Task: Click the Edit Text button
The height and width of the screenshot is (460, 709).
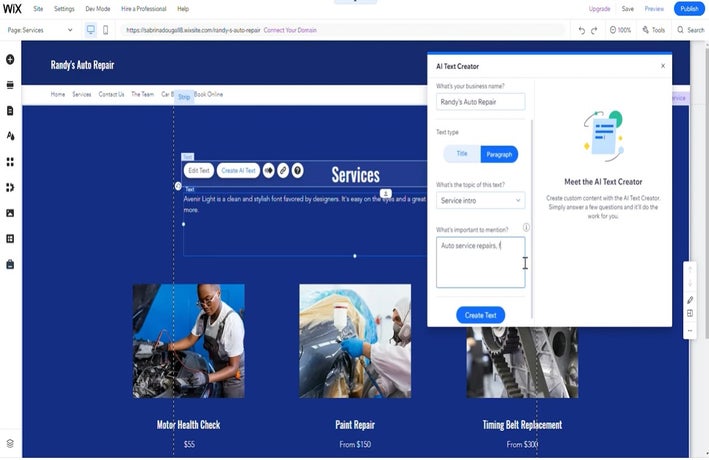Action: 199,171
